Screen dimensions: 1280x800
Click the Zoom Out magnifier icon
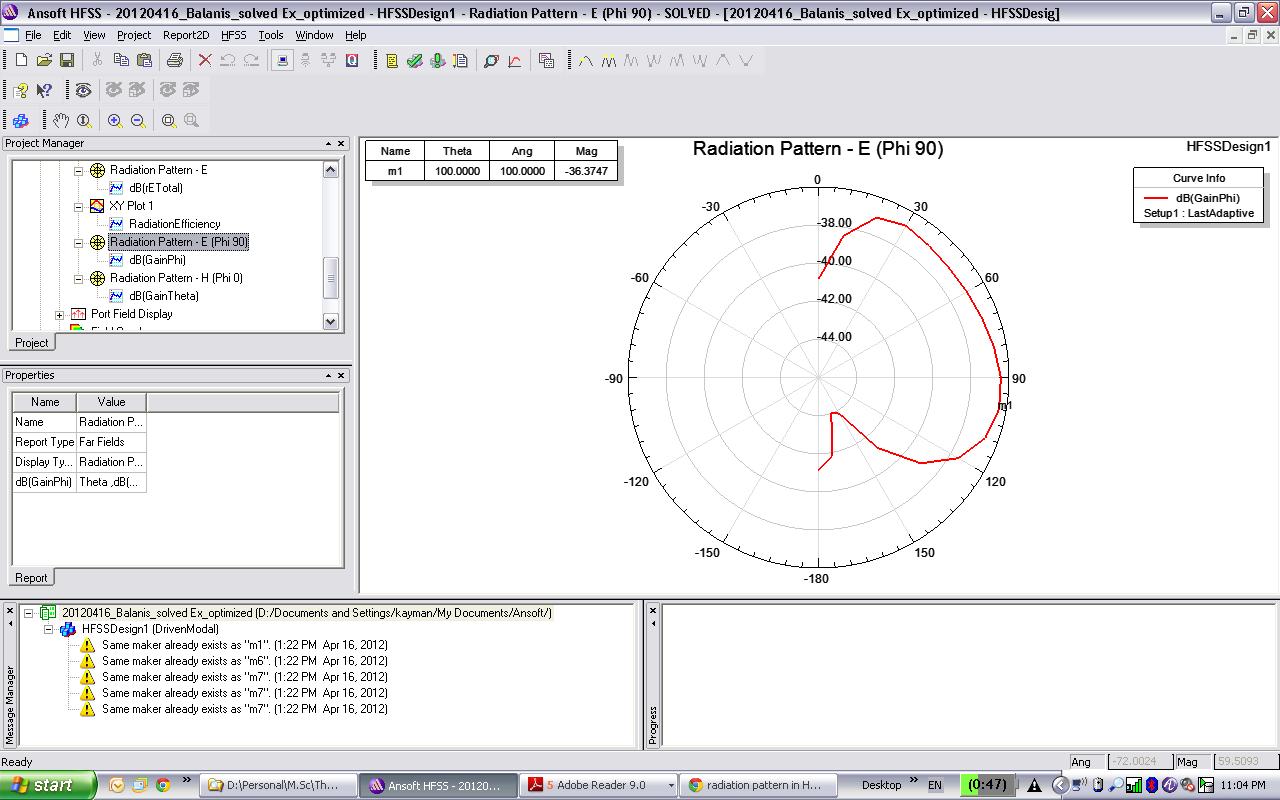click(138, 121)
